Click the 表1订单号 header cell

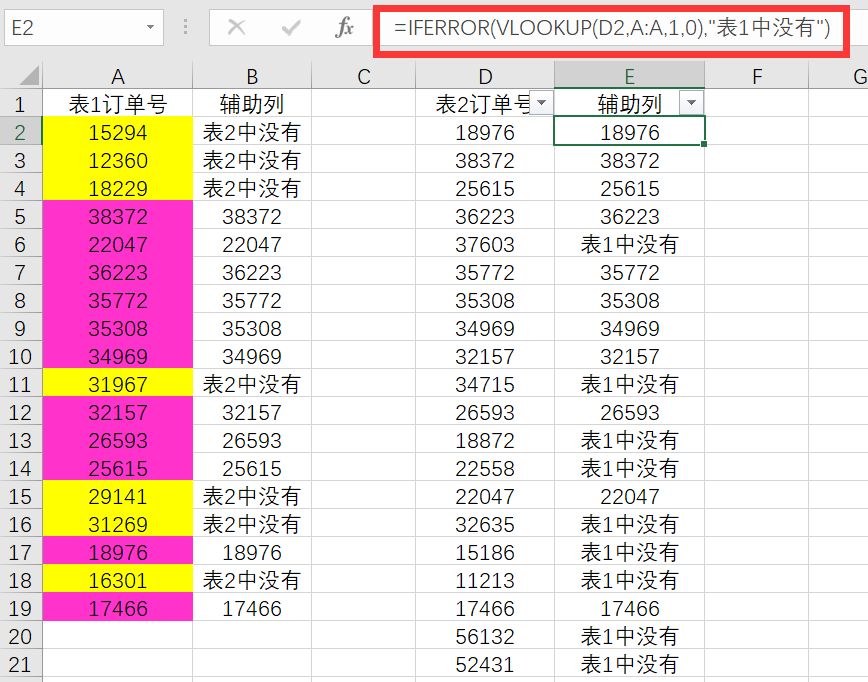click(117, 104)
